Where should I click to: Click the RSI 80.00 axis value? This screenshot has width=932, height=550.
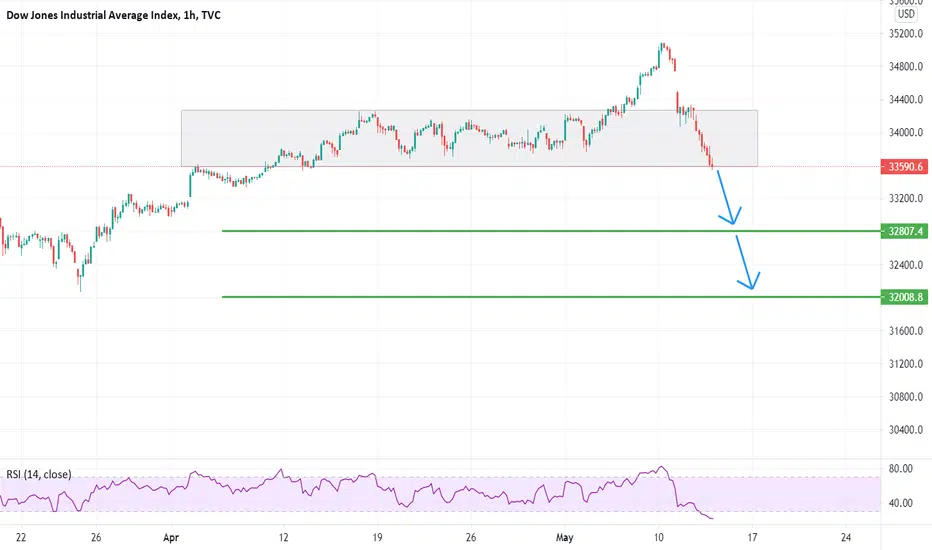tap(900, 469)
